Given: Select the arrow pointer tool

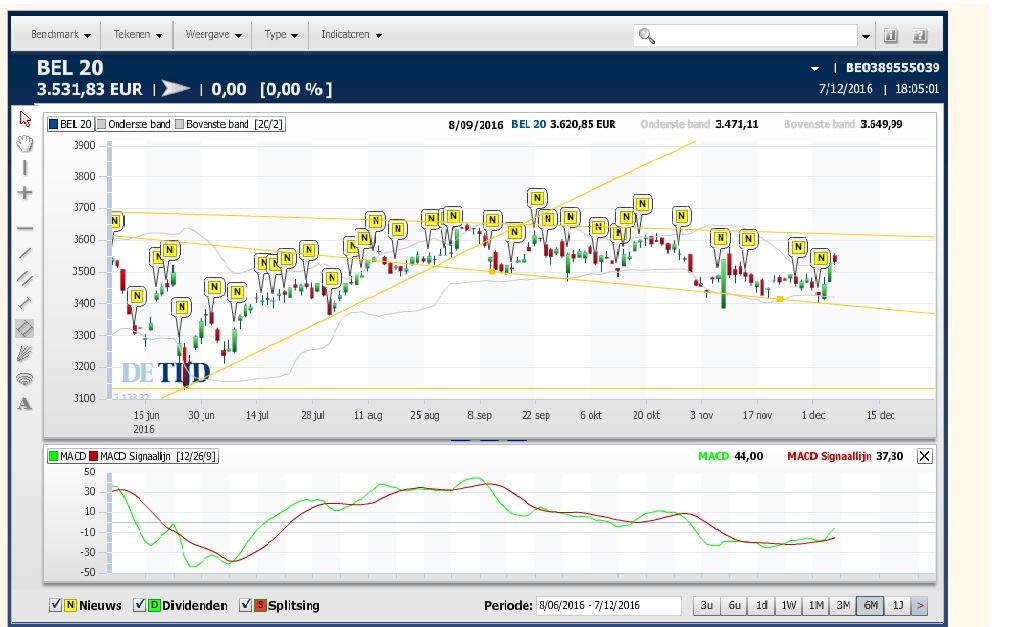Looking at the screenshot, I should tap(25, 119).
